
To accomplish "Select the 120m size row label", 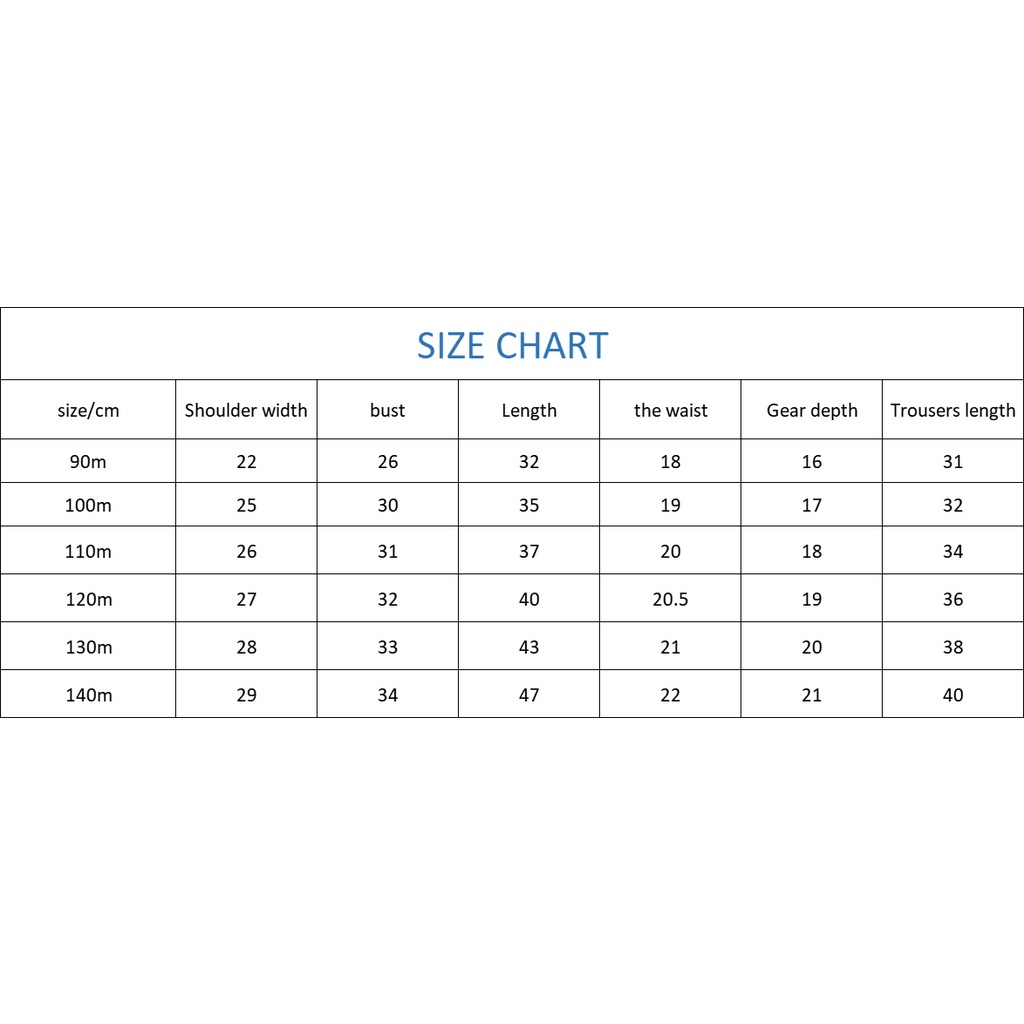I will [88, 599].
